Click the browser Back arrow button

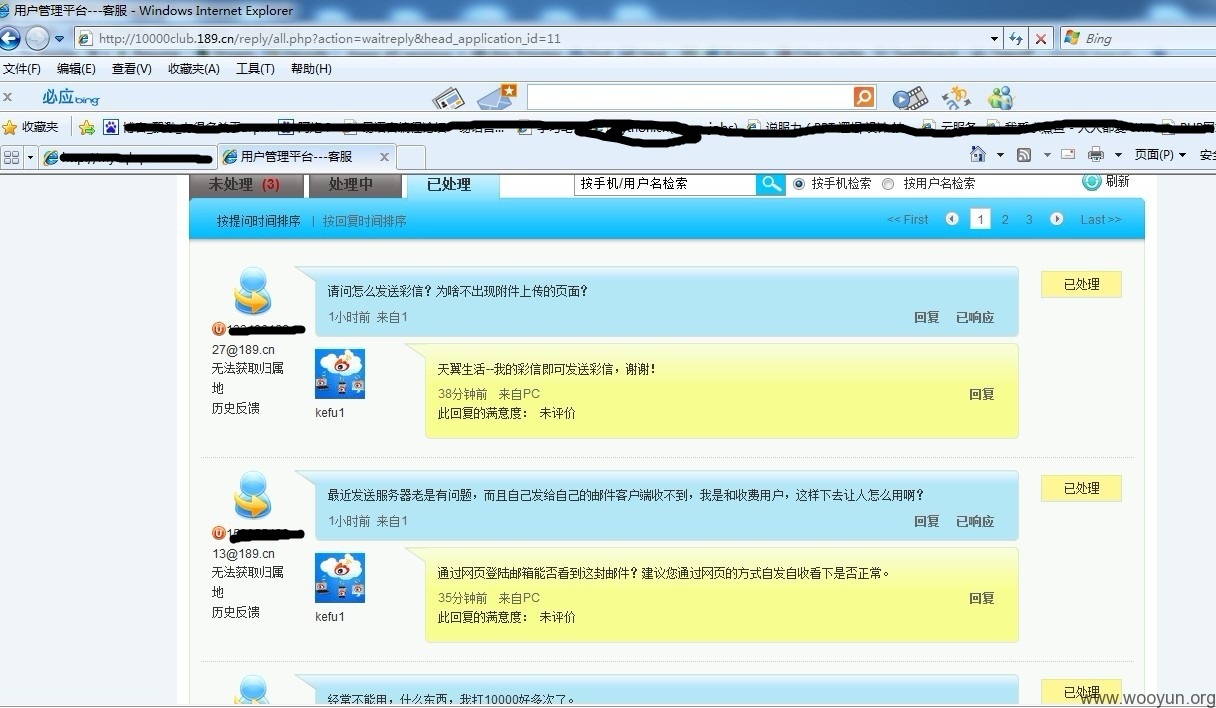click(10, 39)
